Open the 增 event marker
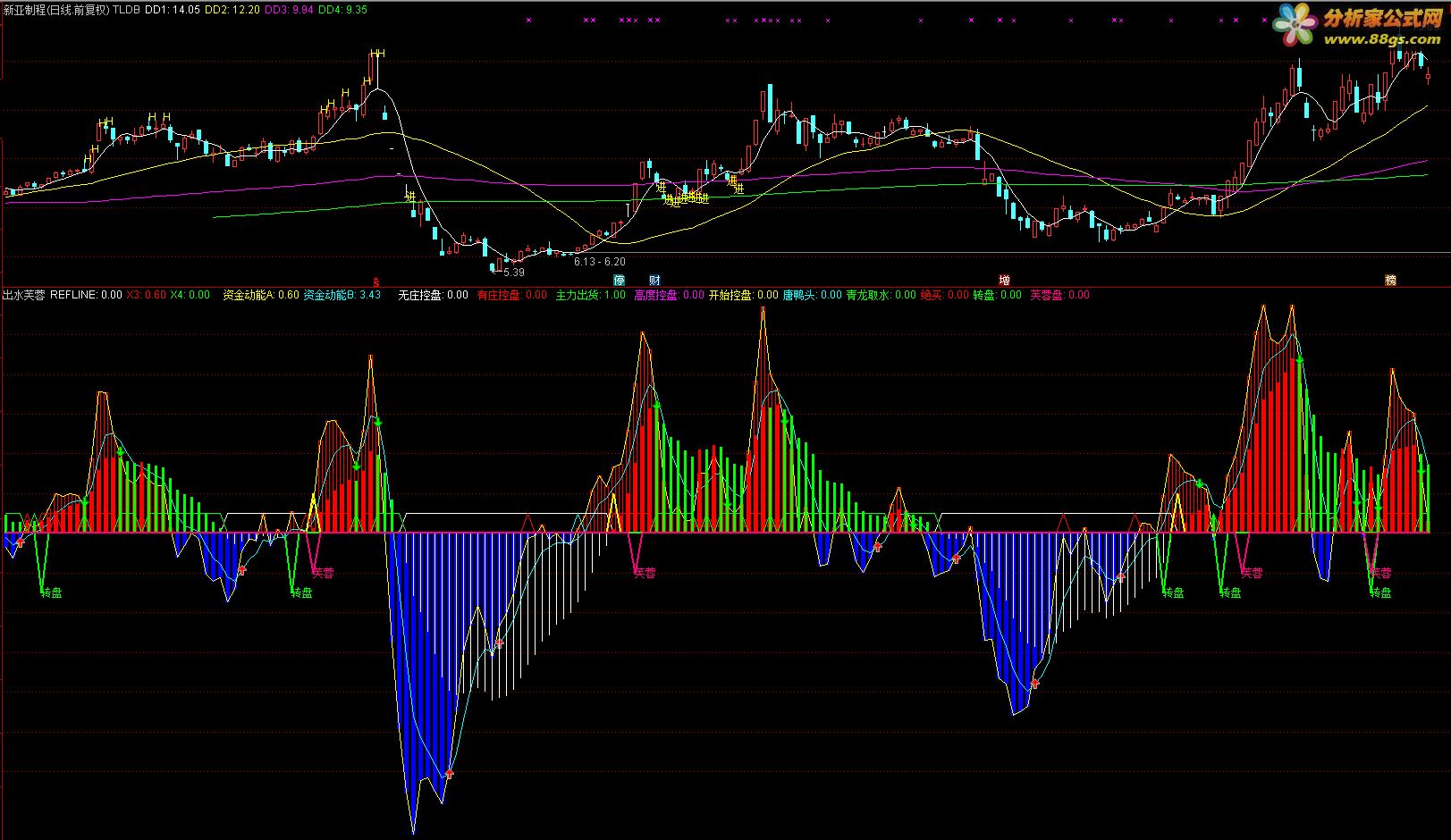Image resolution: width=1451 pixels, height=840 pixels. (1004, 280)
